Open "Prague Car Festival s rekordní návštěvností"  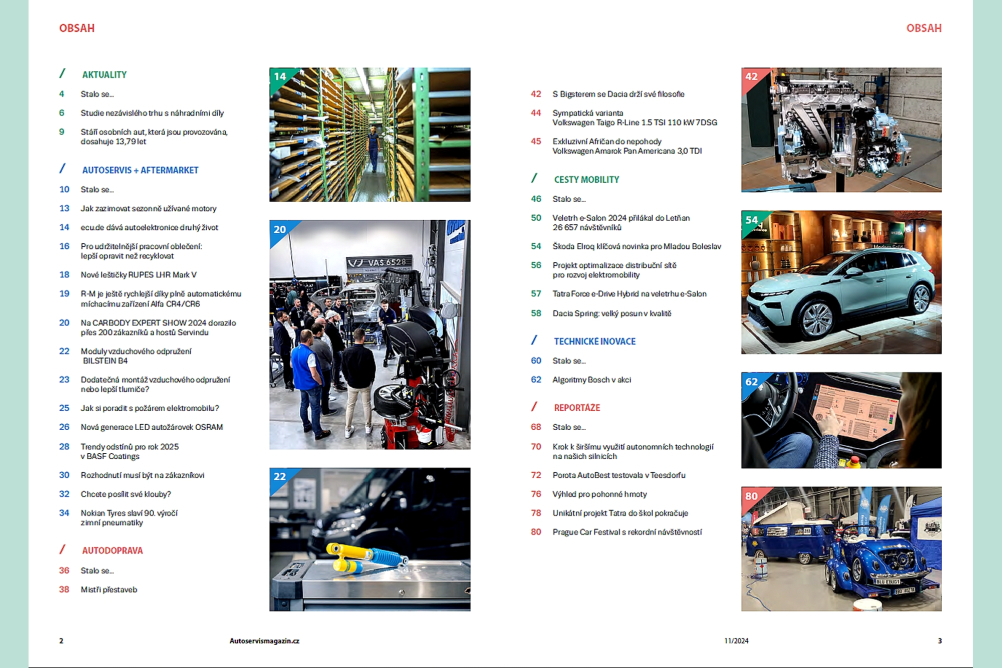(x=628, y=532)
